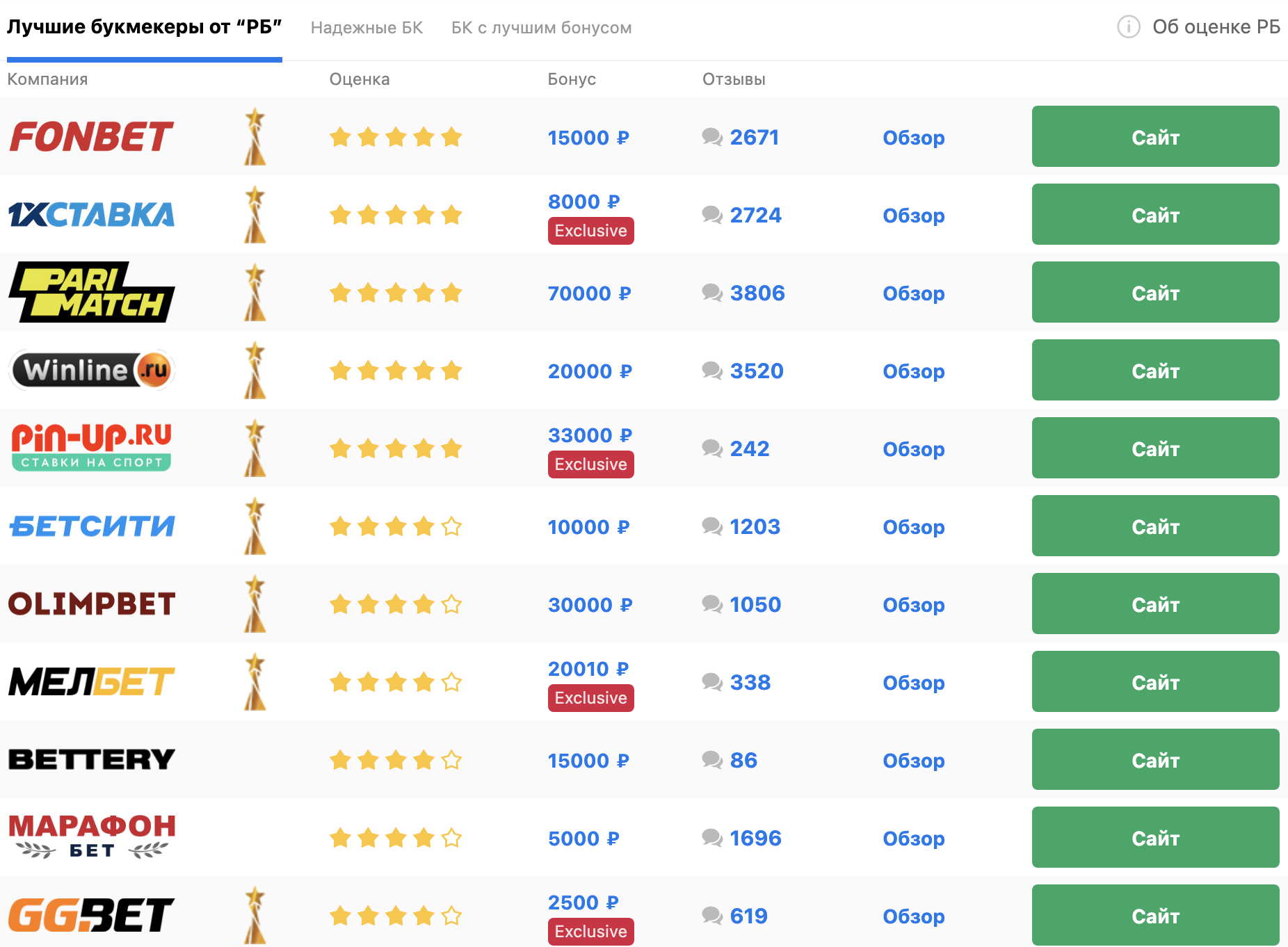The height and width of the screenshot is (947, 1288).
Task: Click the Сайт button for Бетсити
Action: pyautogui.click(x=1155, y=526)
